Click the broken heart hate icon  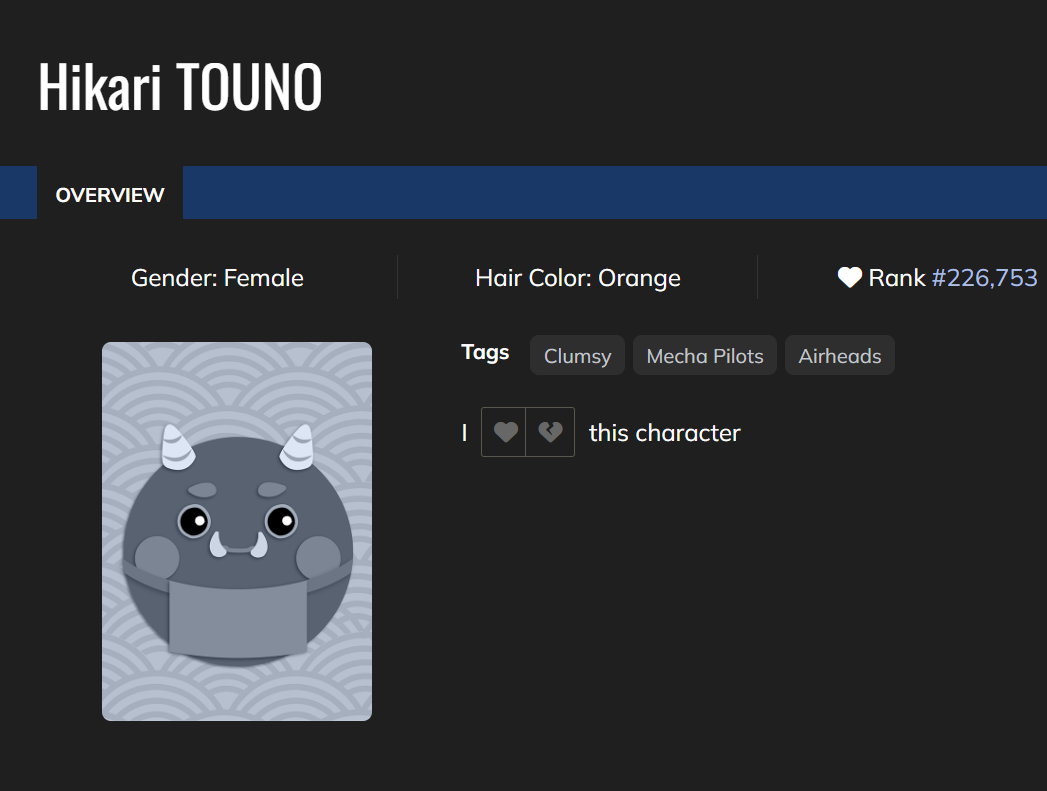click(x=550, y=432)
